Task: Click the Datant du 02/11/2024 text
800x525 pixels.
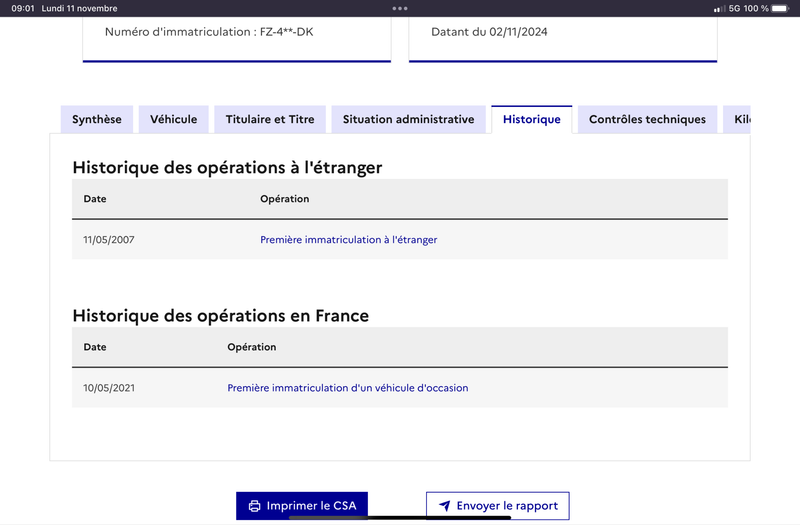Action: [489, 32]
